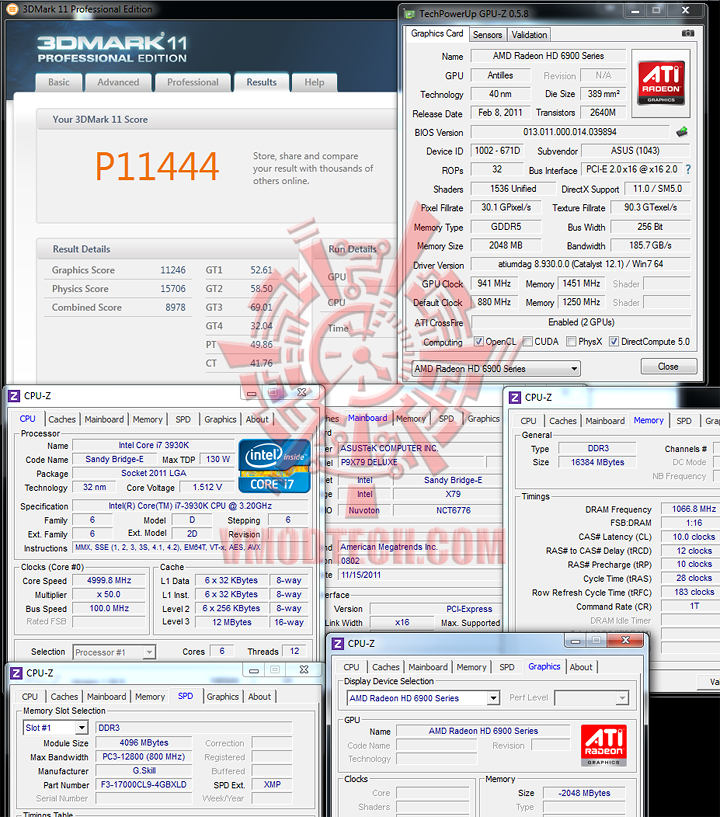Viewport: 720px width, 817px height.
Task: Select the Results tab in 3DMark 11
Action: click(x=262, y=82)
